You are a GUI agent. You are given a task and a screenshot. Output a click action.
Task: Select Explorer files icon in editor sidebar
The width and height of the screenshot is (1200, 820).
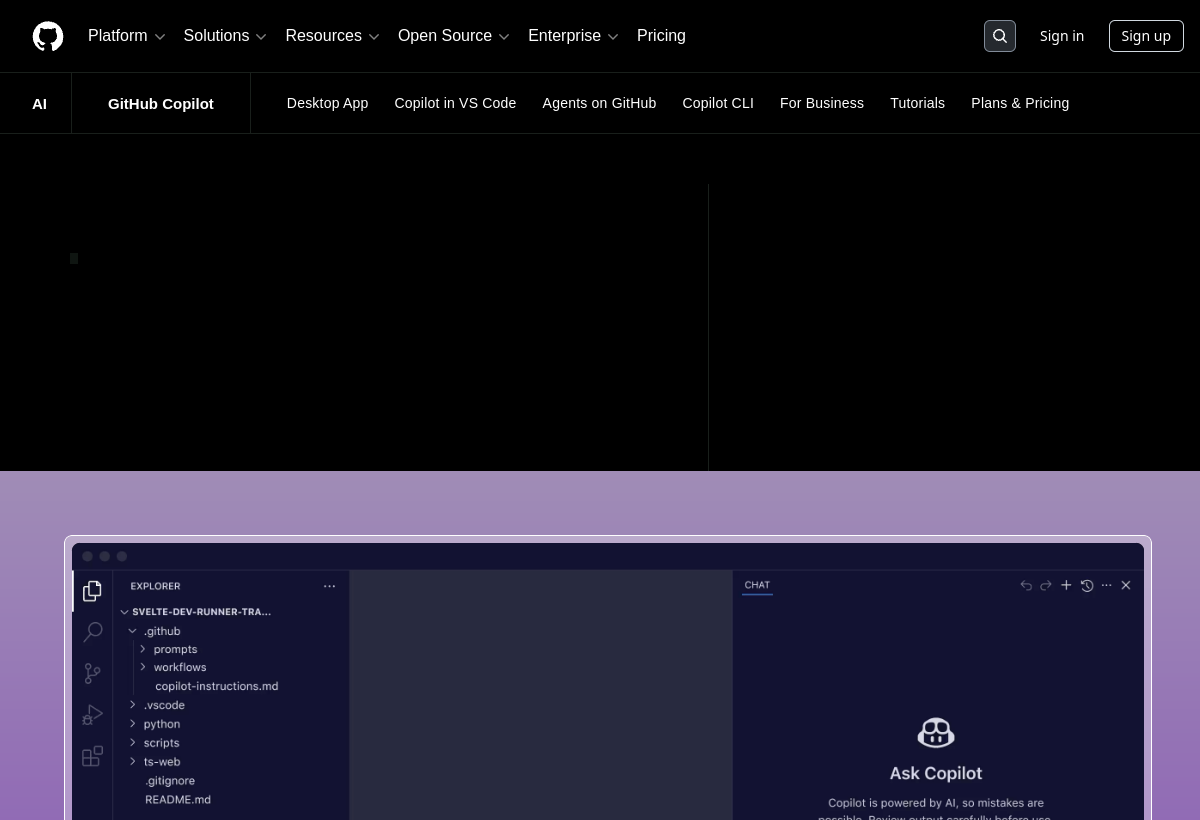(x=92, y=591)
